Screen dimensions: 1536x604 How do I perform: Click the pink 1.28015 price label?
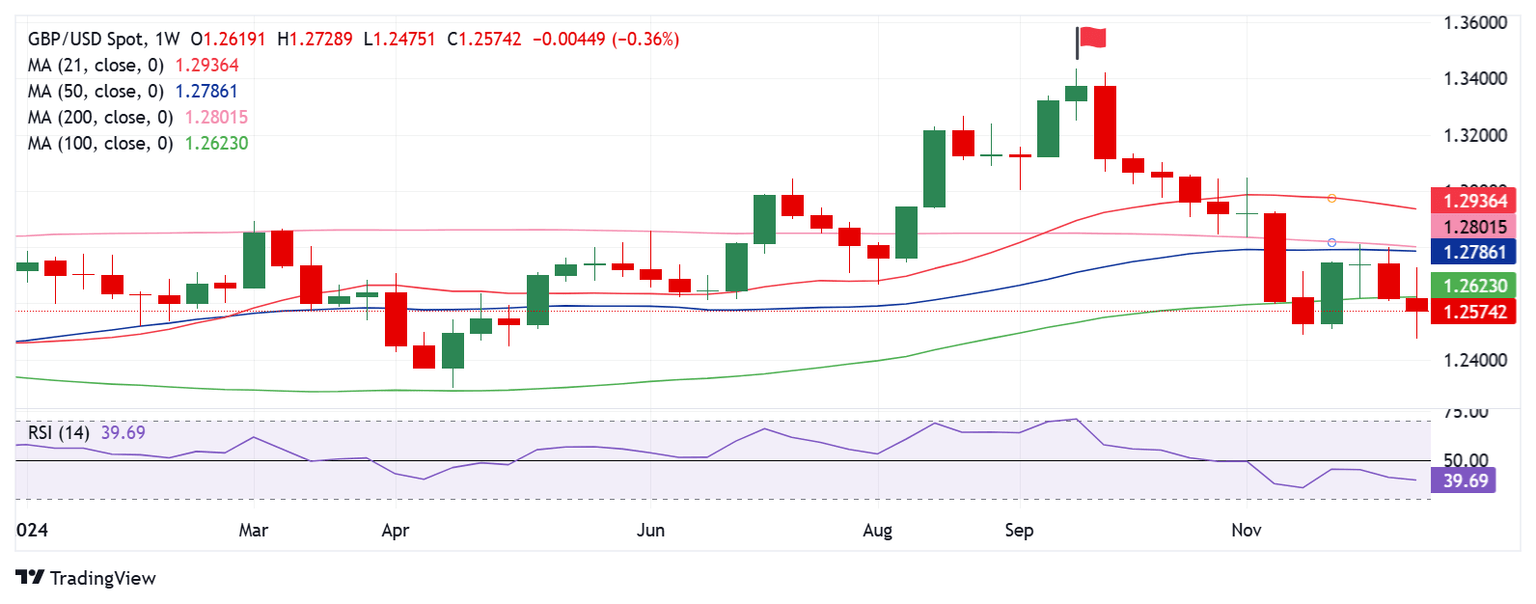click(1474, 226)
